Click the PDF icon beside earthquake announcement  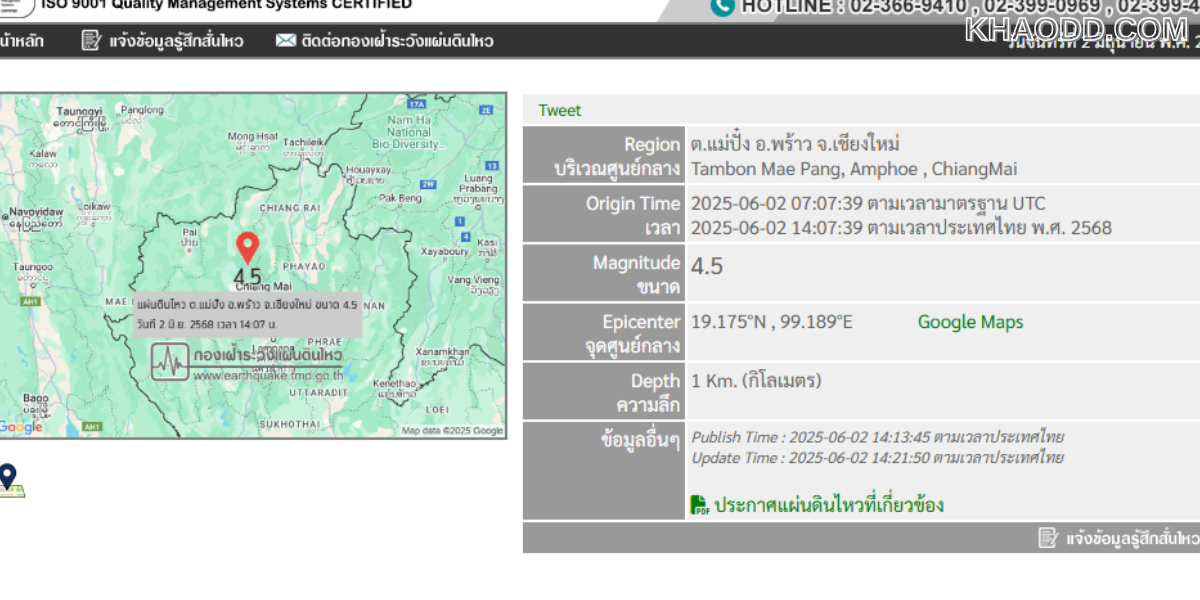(700, 505)
